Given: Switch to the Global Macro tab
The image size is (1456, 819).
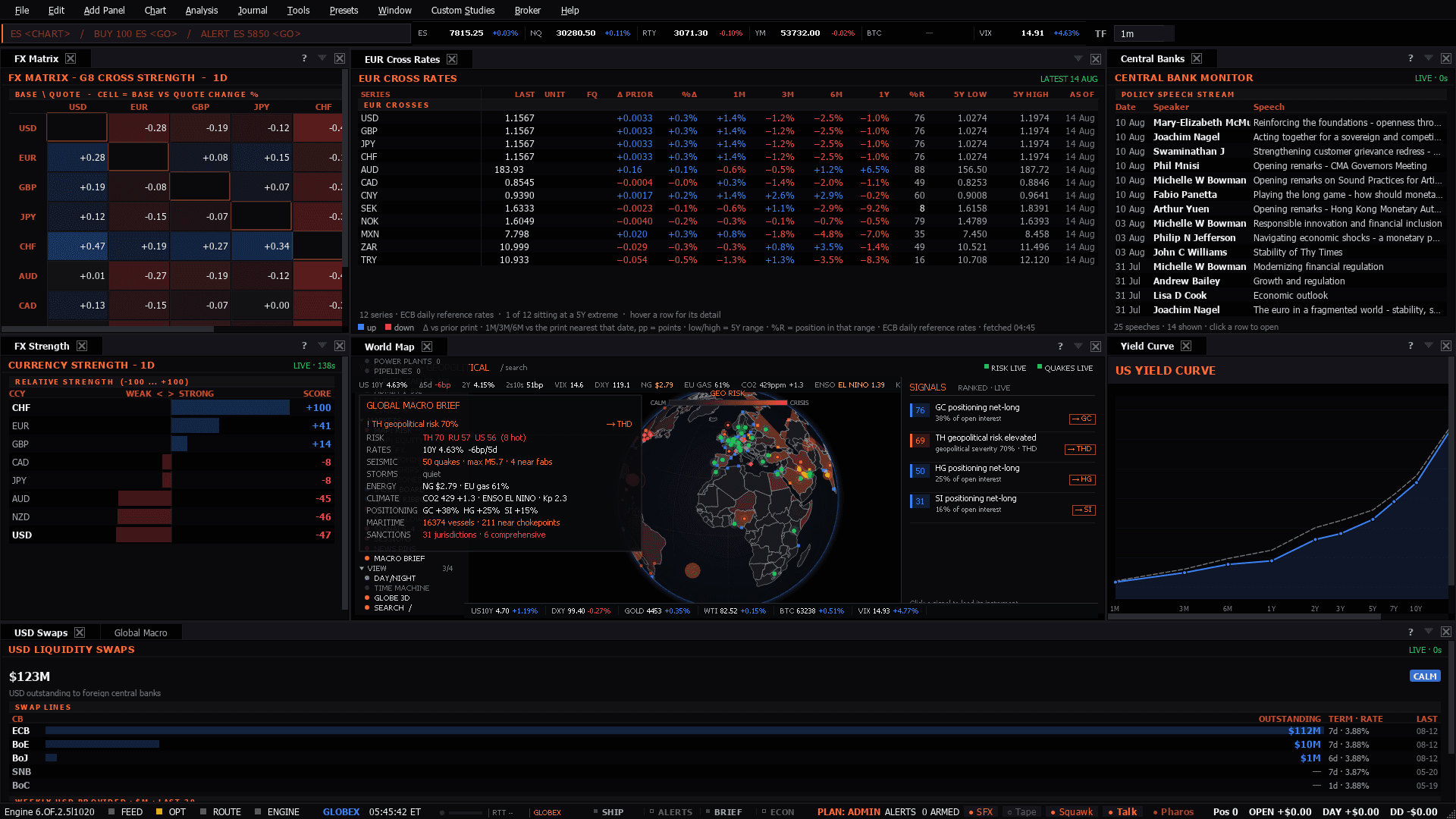Looking at the screenshot, I should point(140,632).
